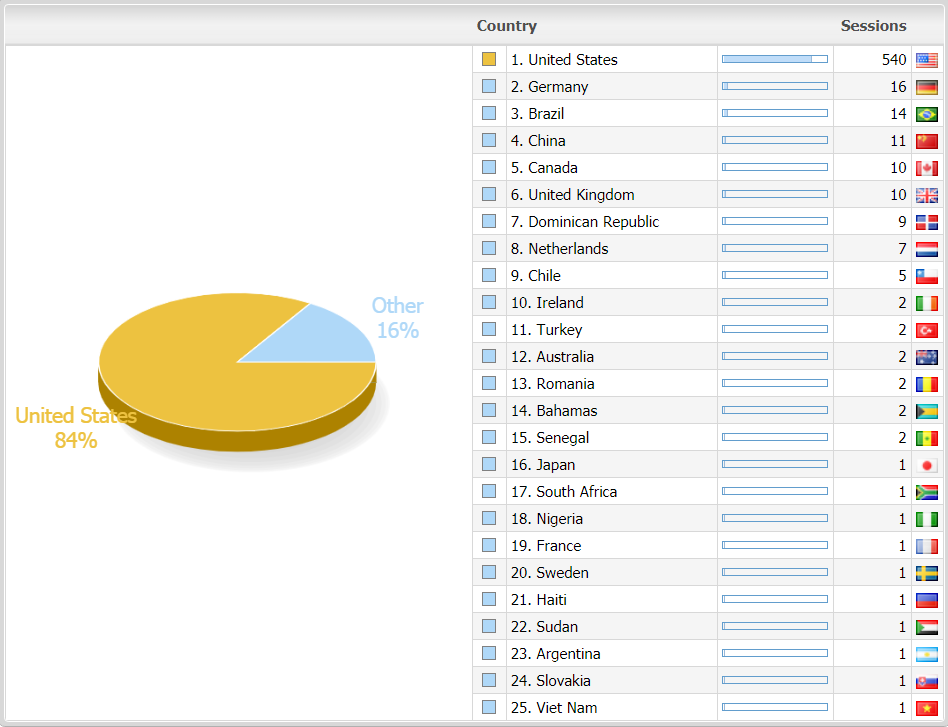Click the Nigeria flag icon
This screenshot has width=948, height=727.
926,519
